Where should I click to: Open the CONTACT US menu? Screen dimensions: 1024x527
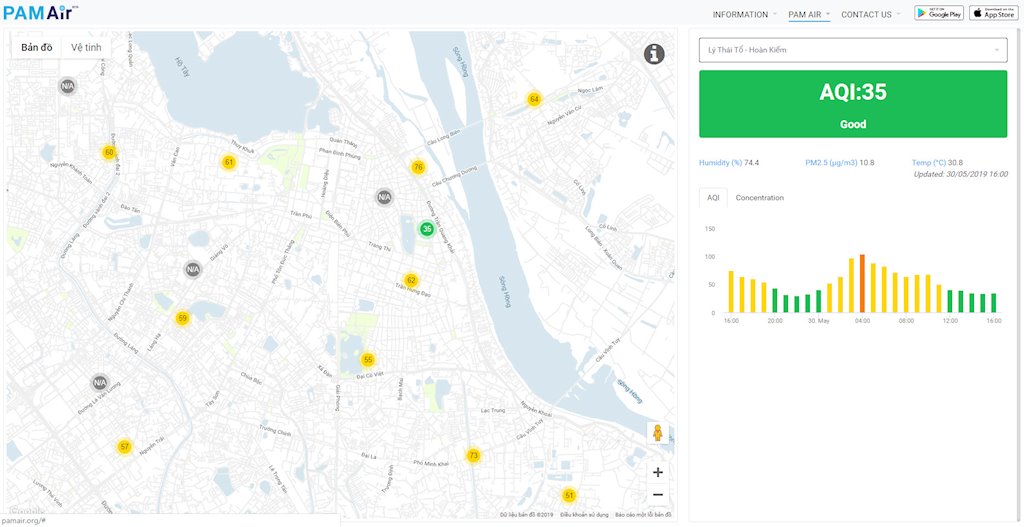[869, 14]
